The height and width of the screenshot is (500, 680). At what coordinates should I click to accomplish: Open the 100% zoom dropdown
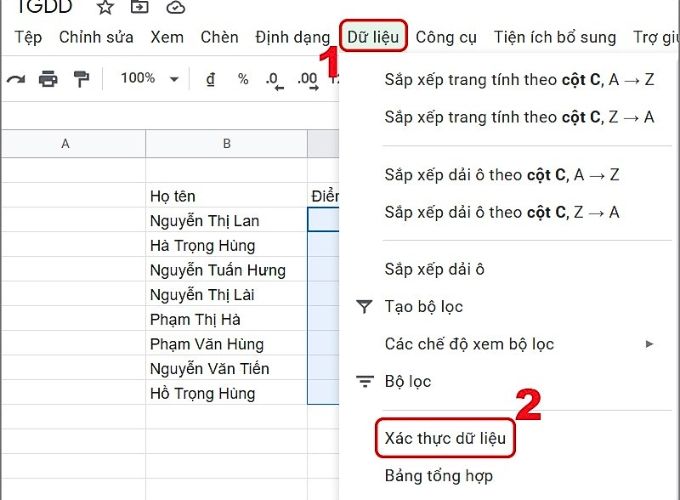click(149, 78)
